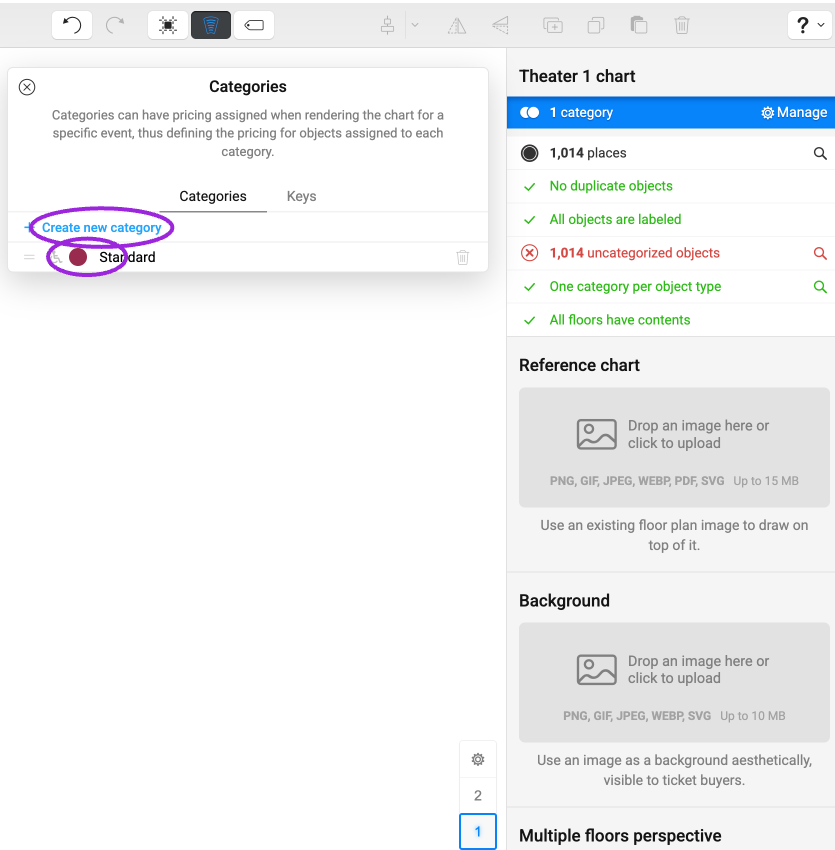Toggle accessibility icon on Standard category
The width and height of the screenshot is (835, 850).
56,257
